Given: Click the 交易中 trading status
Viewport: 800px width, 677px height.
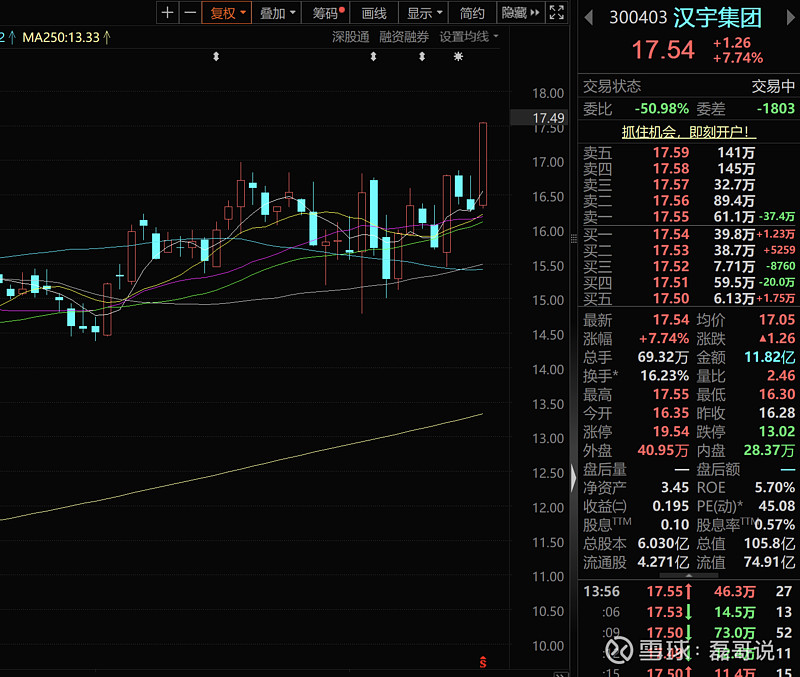Looking at the screenshot, I should [x=773, y=86].
